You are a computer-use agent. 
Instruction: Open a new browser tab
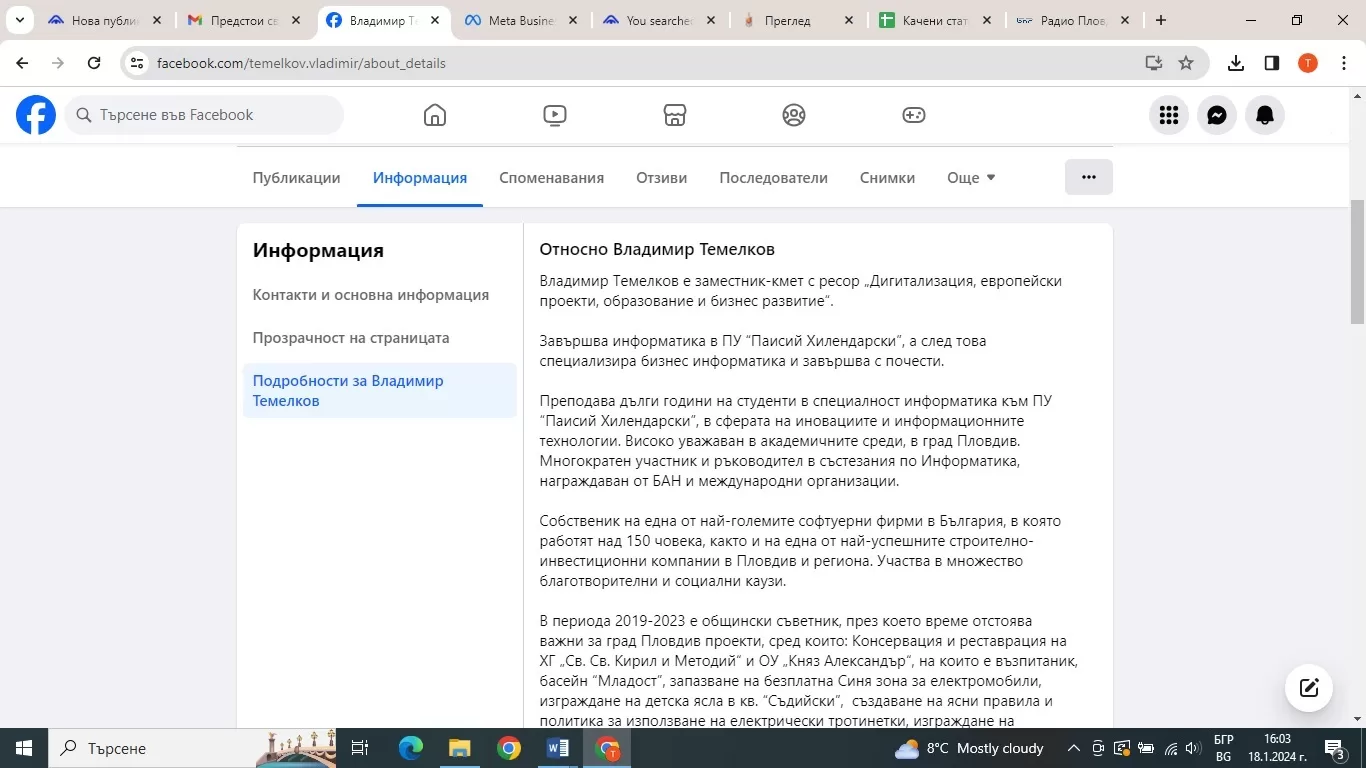(x=1160, y=20)
